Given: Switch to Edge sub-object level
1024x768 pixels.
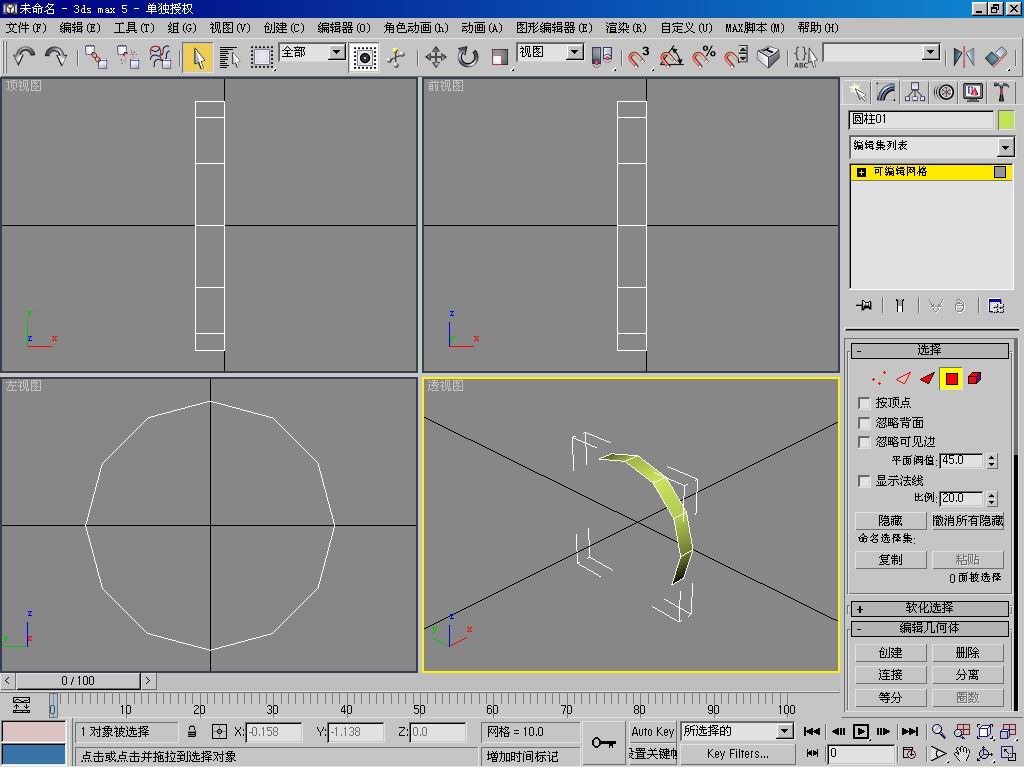Looking at the screenshot, I should point(903,378).
